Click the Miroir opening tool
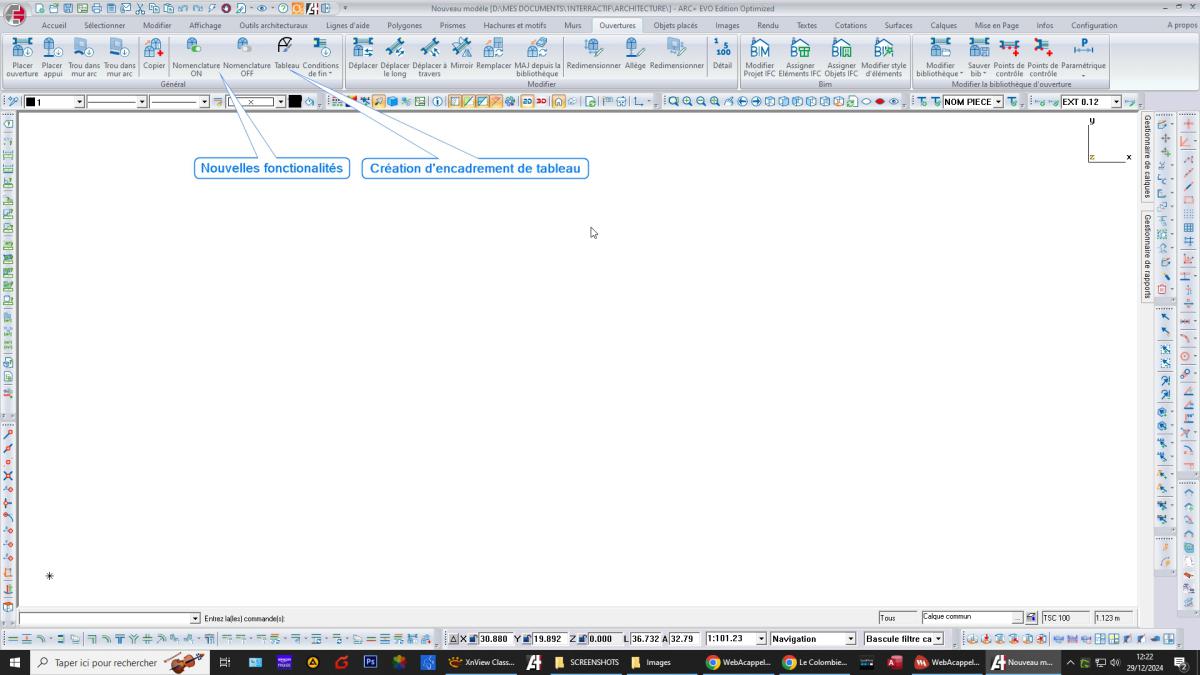 [461, 56]
